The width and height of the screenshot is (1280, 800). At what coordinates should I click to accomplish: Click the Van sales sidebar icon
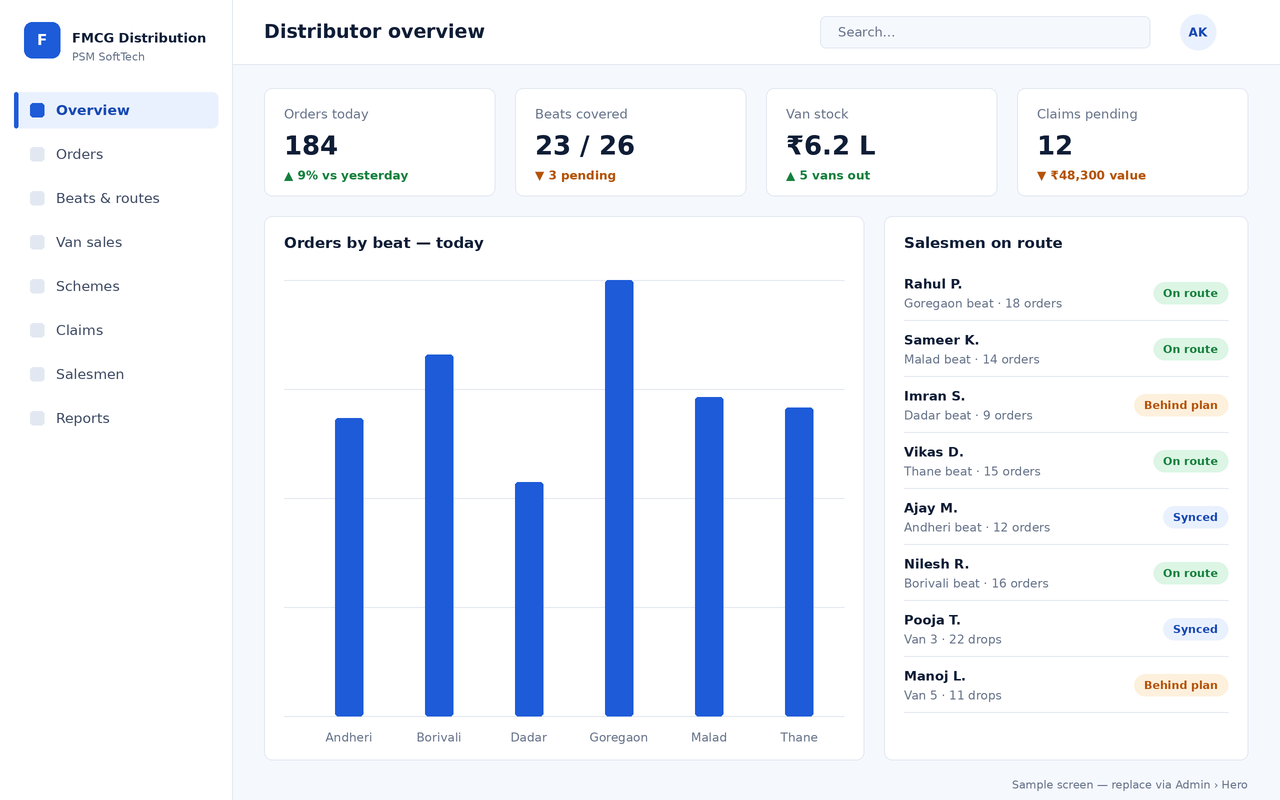tap(37, 242)
